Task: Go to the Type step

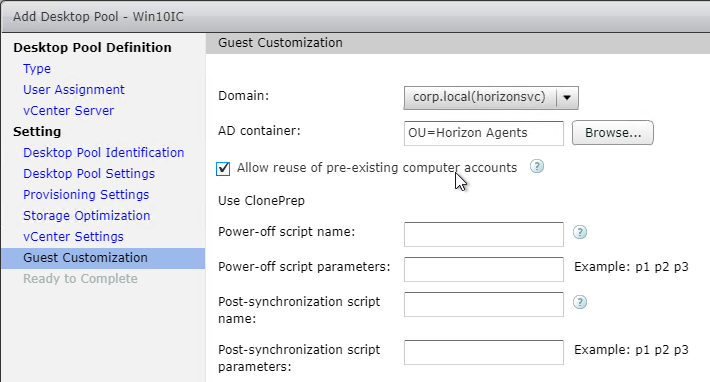Action: click(37, 69)
